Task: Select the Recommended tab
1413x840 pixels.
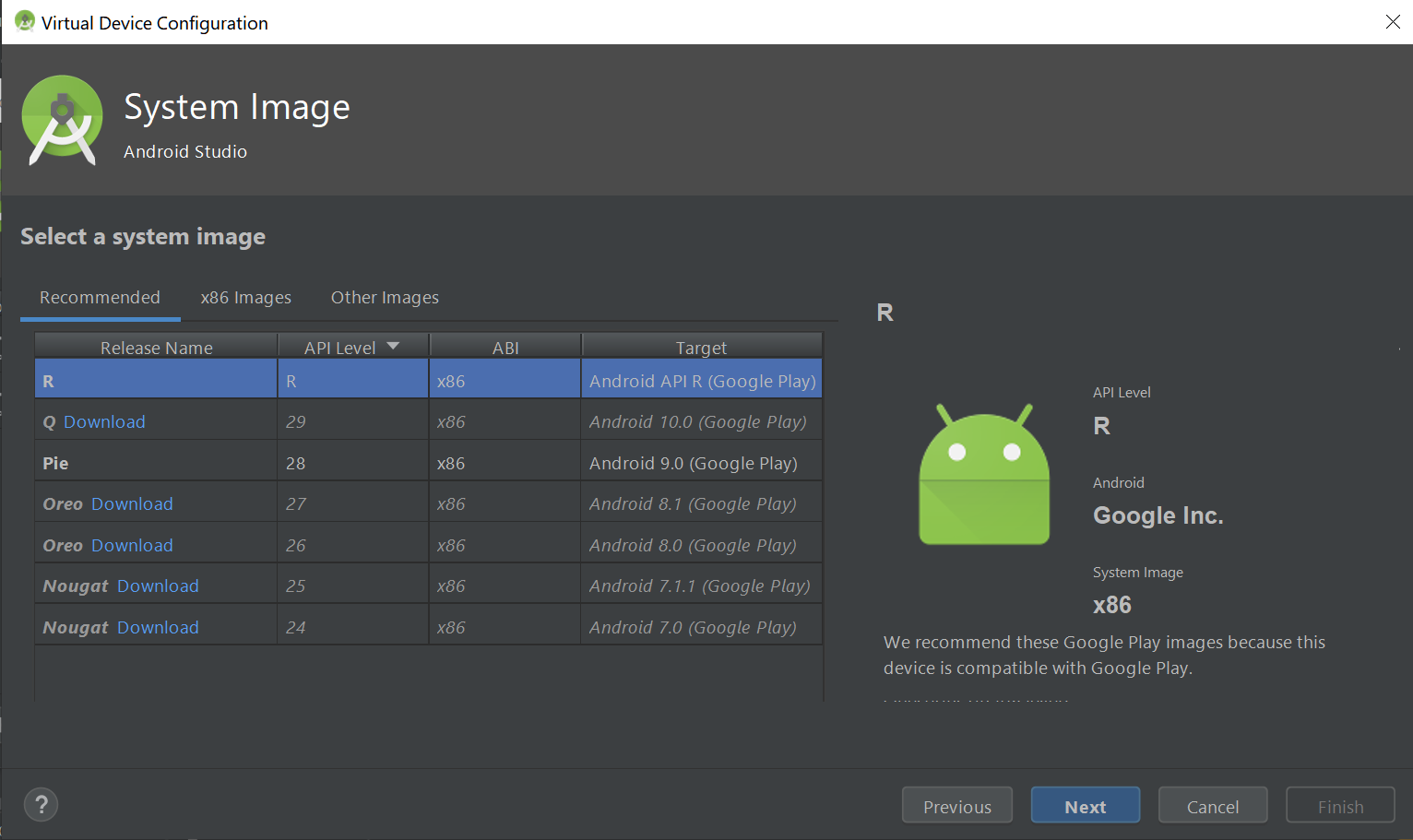Action: 100,297
